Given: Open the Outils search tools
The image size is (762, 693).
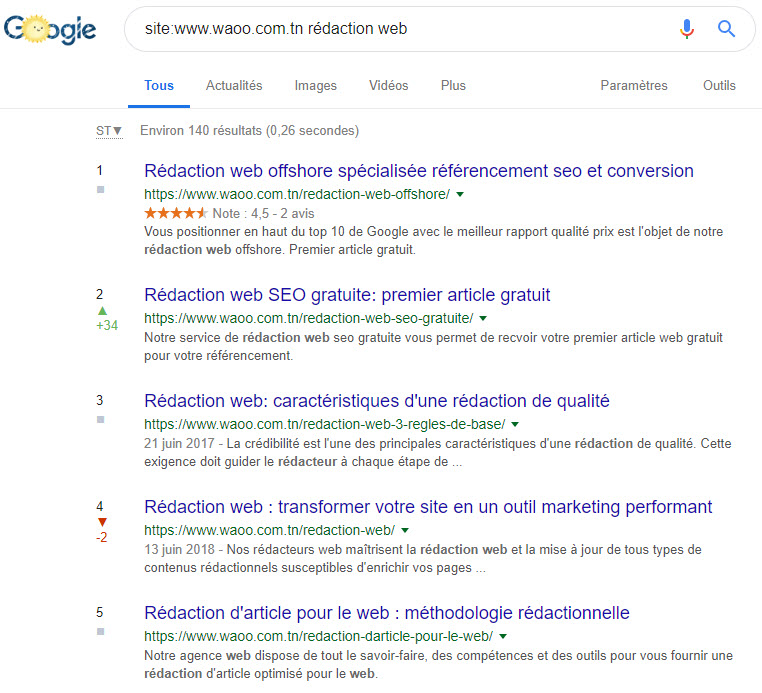Looking at the screenshot, I should pyautogui.click(x=719, y=86).
